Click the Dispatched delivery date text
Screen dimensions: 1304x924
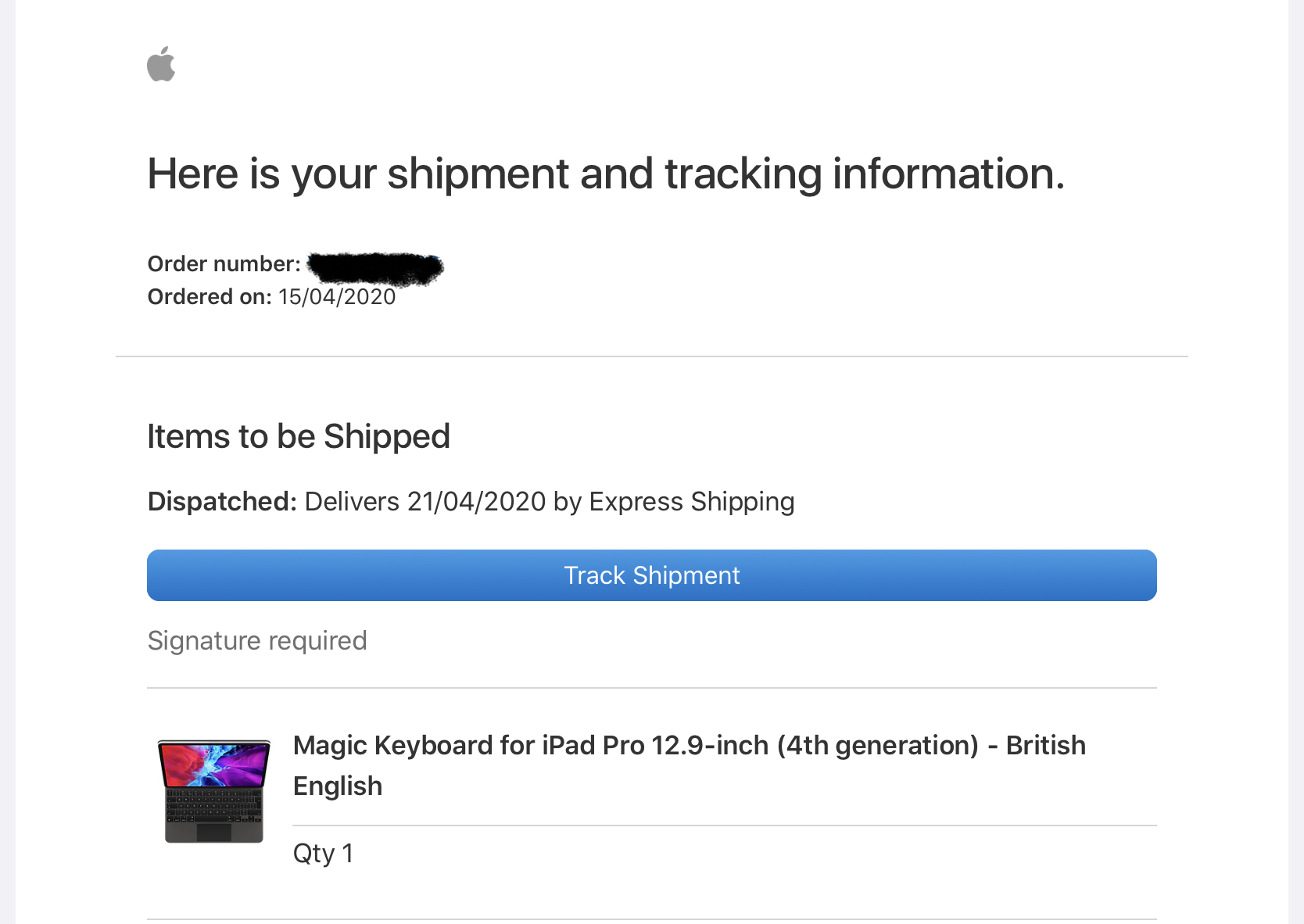pos(549,501)
